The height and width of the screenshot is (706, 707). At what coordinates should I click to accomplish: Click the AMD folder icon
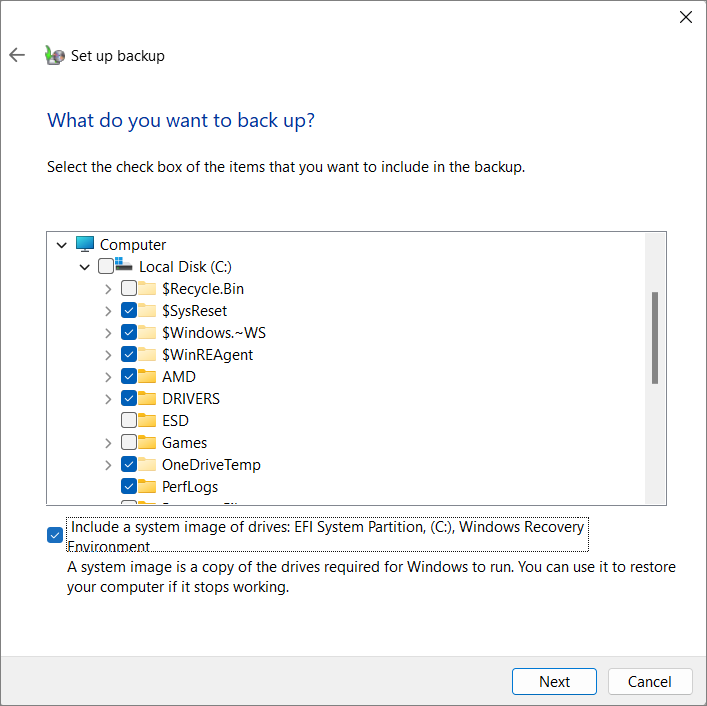(148, 377)
